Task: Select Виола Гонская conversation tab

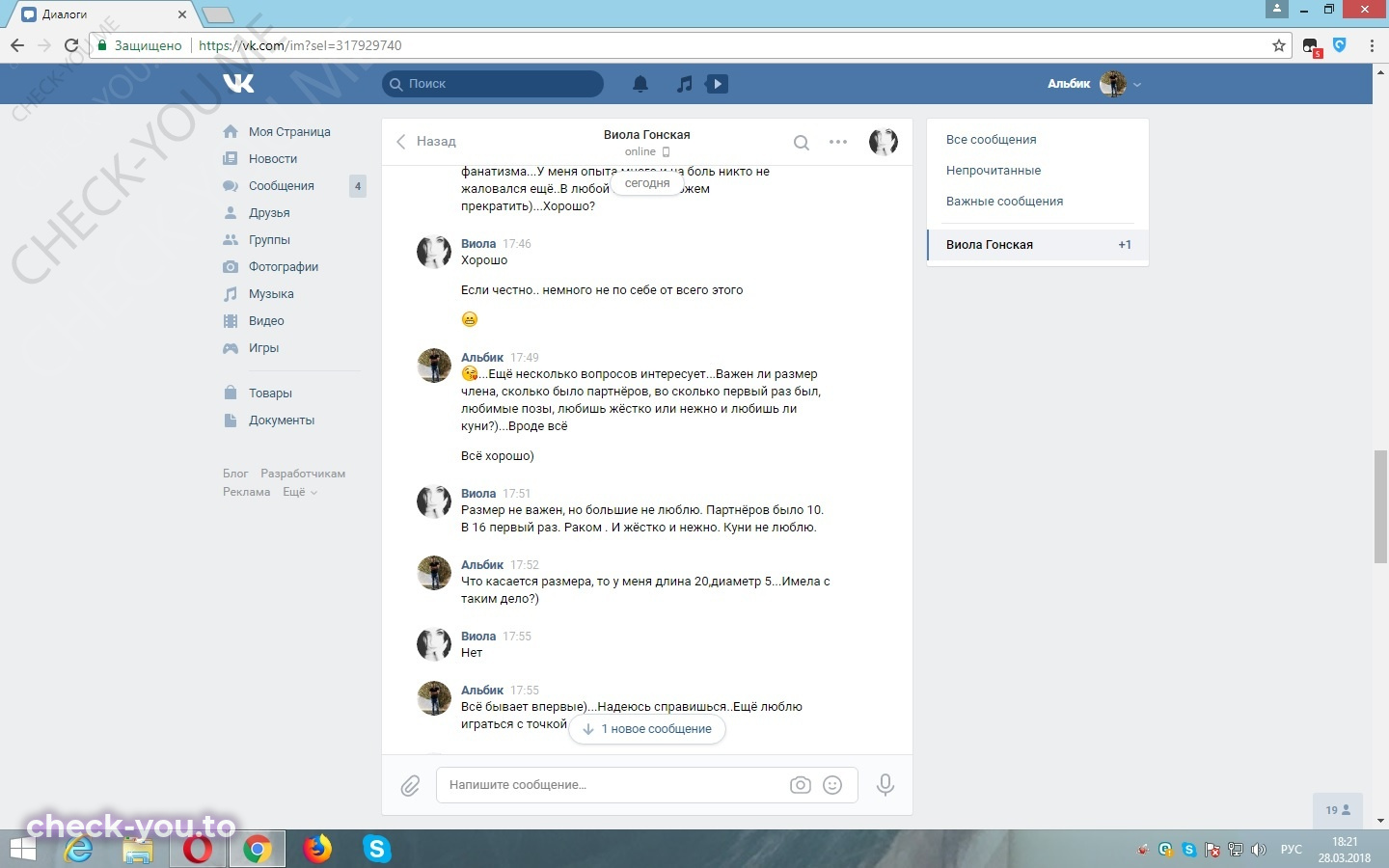Action: pos(1038,245)
